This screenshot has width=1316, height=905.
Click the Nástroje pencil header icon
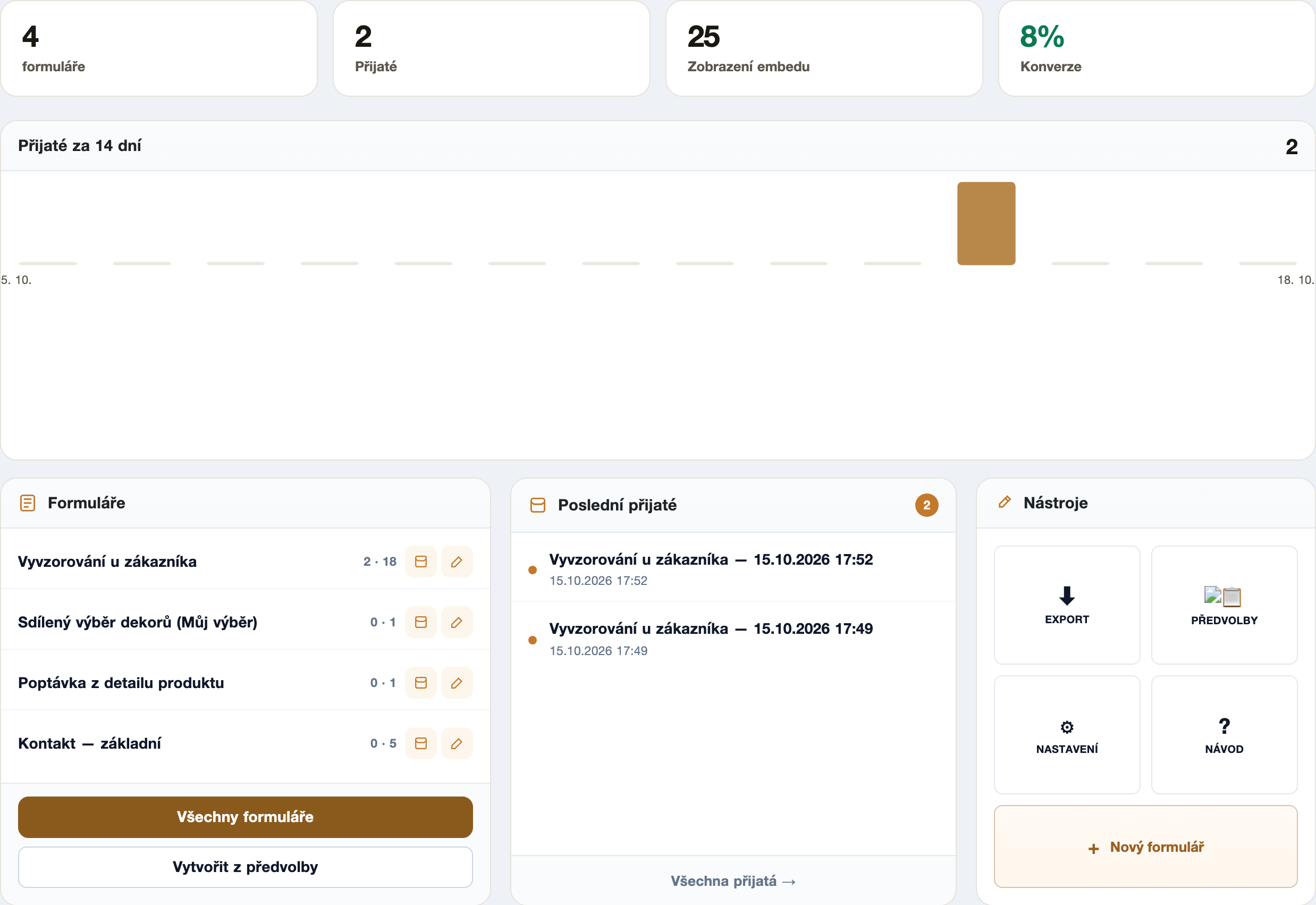tap(1005, 502)
